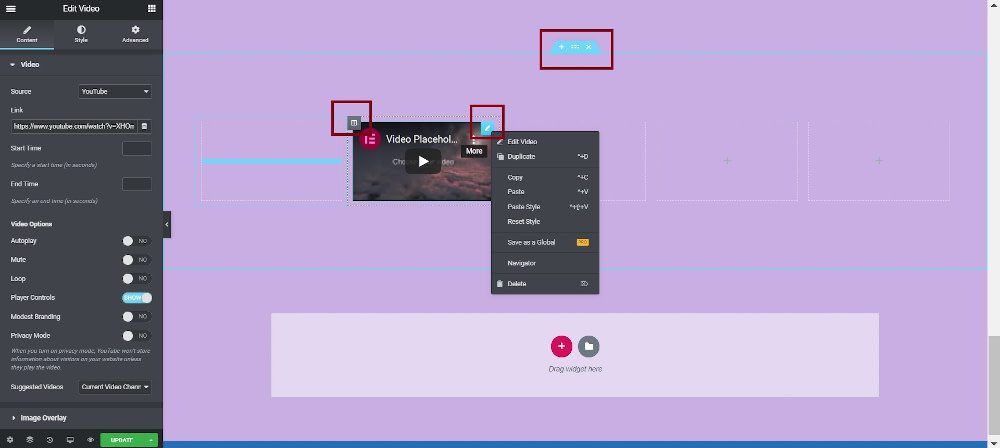Screen dimensions: 1000x448
Task: Enable the Autoplay toggle
Action: (136, 241)
